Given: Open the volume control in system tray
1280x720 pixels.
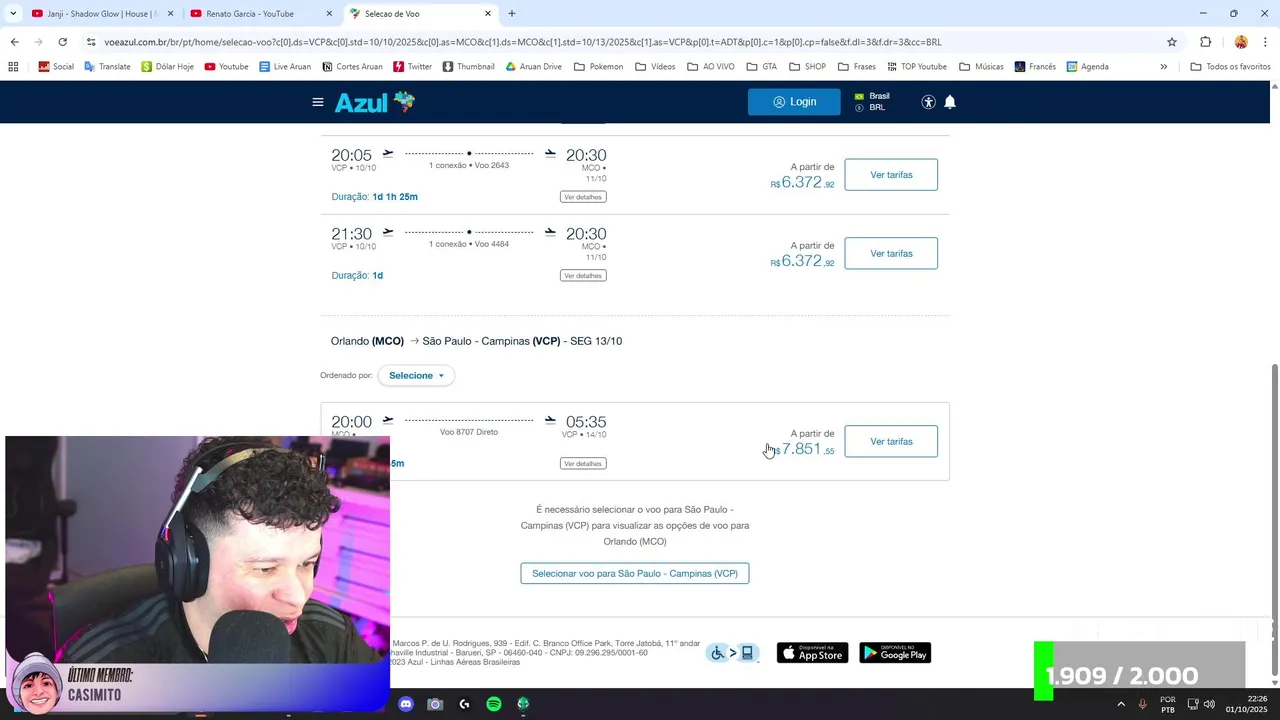Looking at the screenshot, I should point(1209,704).
